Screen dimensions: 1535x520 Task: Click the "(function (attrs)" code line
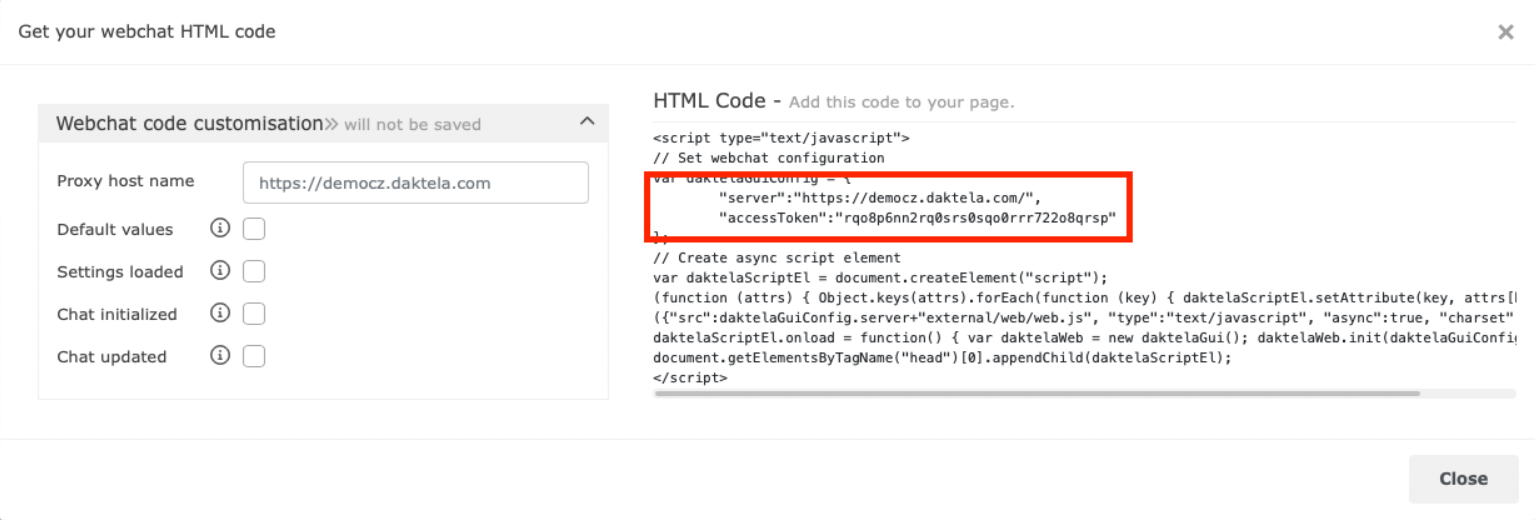coord(1085,297)
